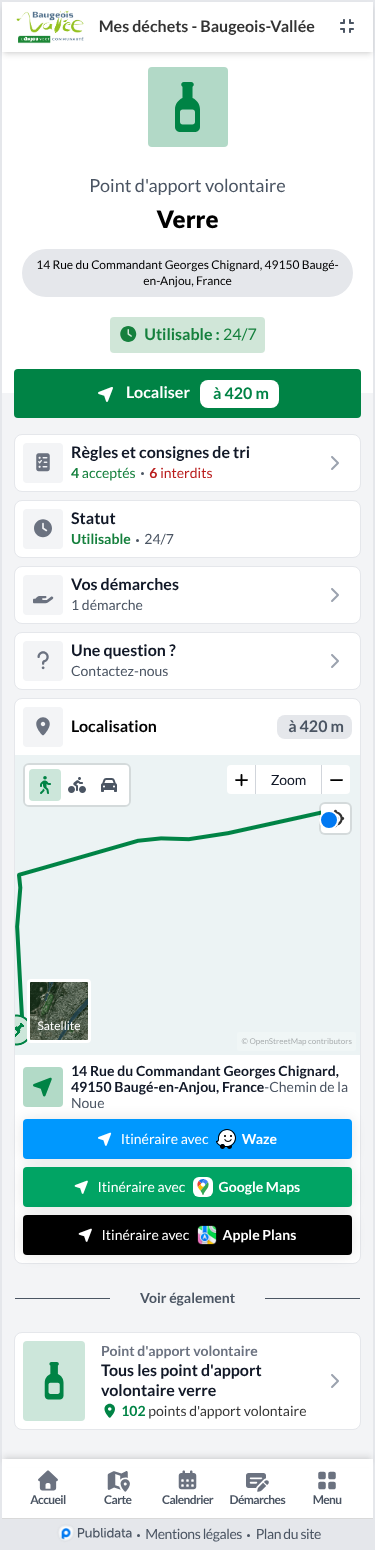This screenshot has width=375, height=1550.
Task: Click the green Localiser button
Action: pyautogui.click(x=187, y=393)
